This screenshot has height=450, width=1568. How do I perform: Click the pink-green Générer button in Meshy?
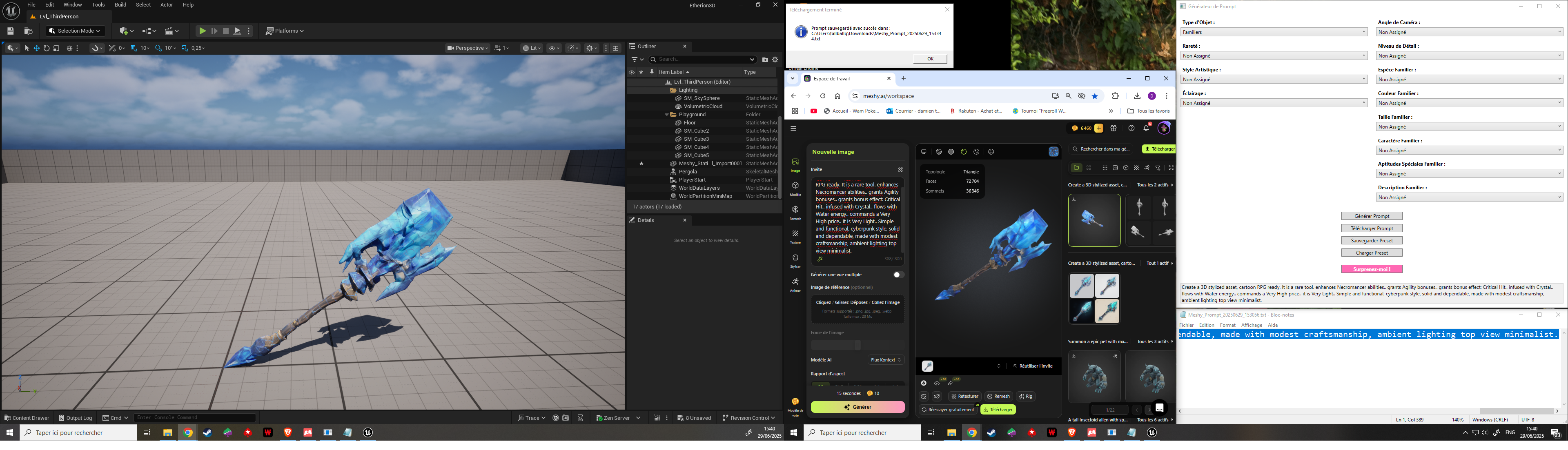click(x=857, y=408)
